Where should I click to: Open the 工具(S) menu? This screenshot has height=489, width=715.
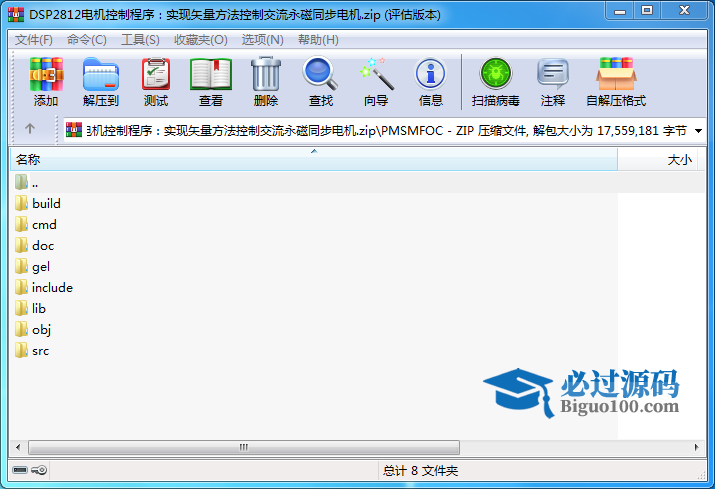pyautogui.click(x=140, y=40)
